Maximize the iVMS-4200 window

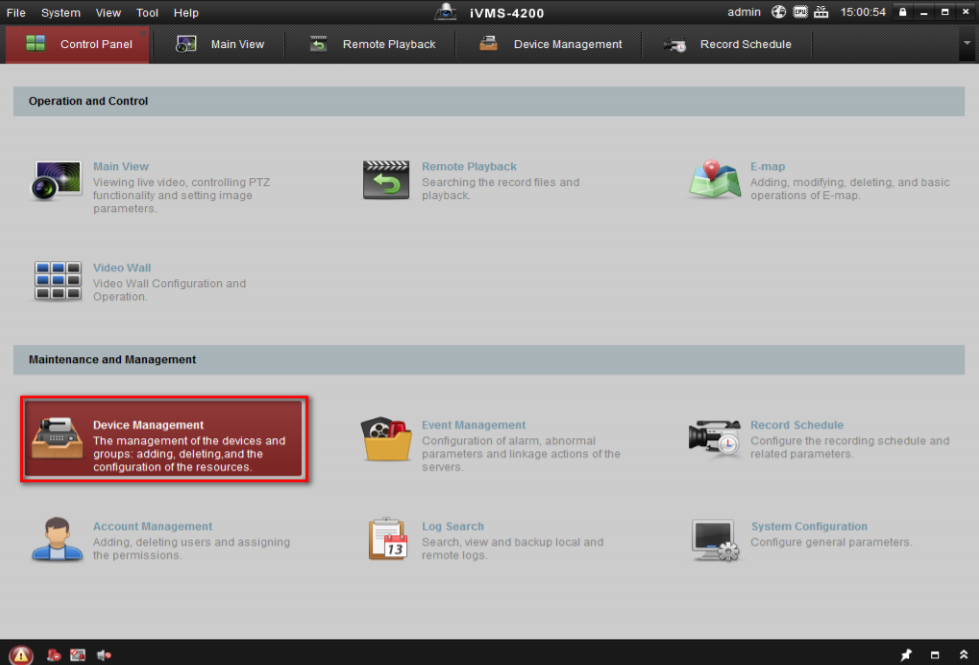pos(945,12)
